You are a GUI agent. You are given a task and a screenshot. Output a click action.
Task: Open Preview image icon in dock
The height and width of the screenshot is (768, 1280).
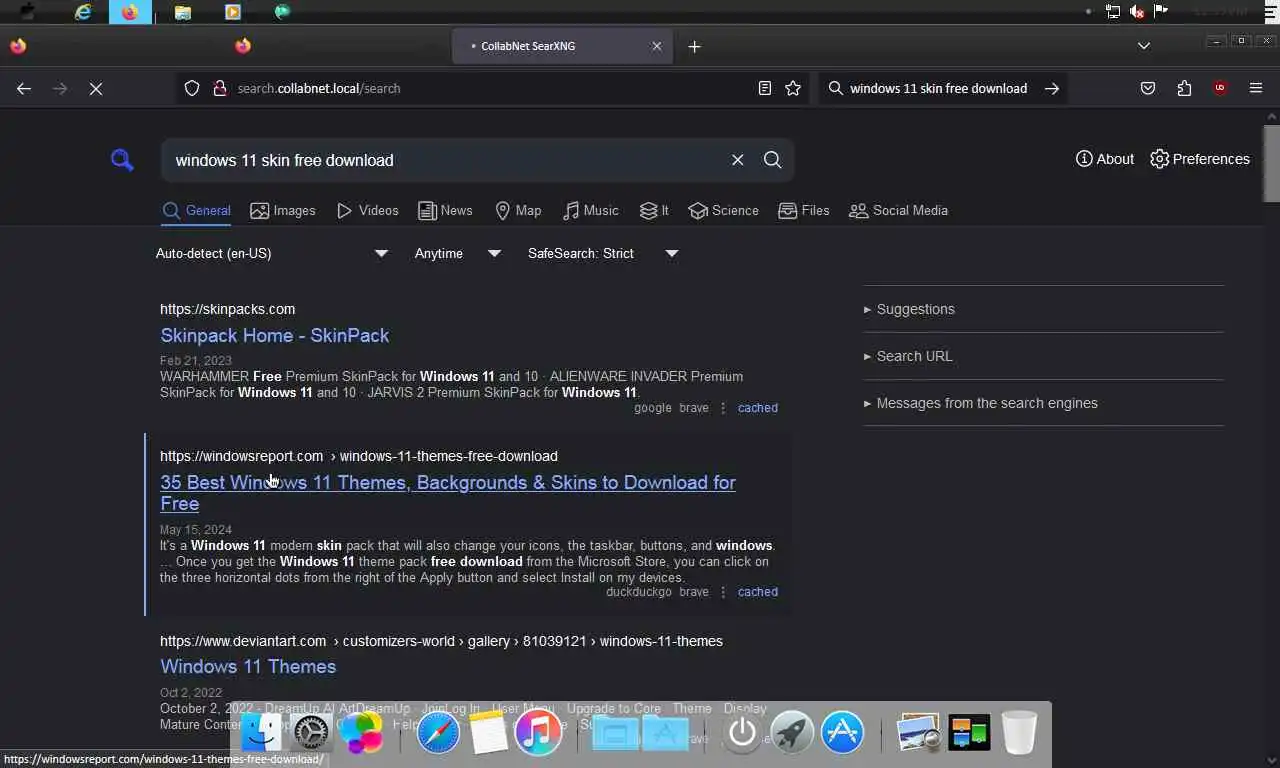pos(918,733)
